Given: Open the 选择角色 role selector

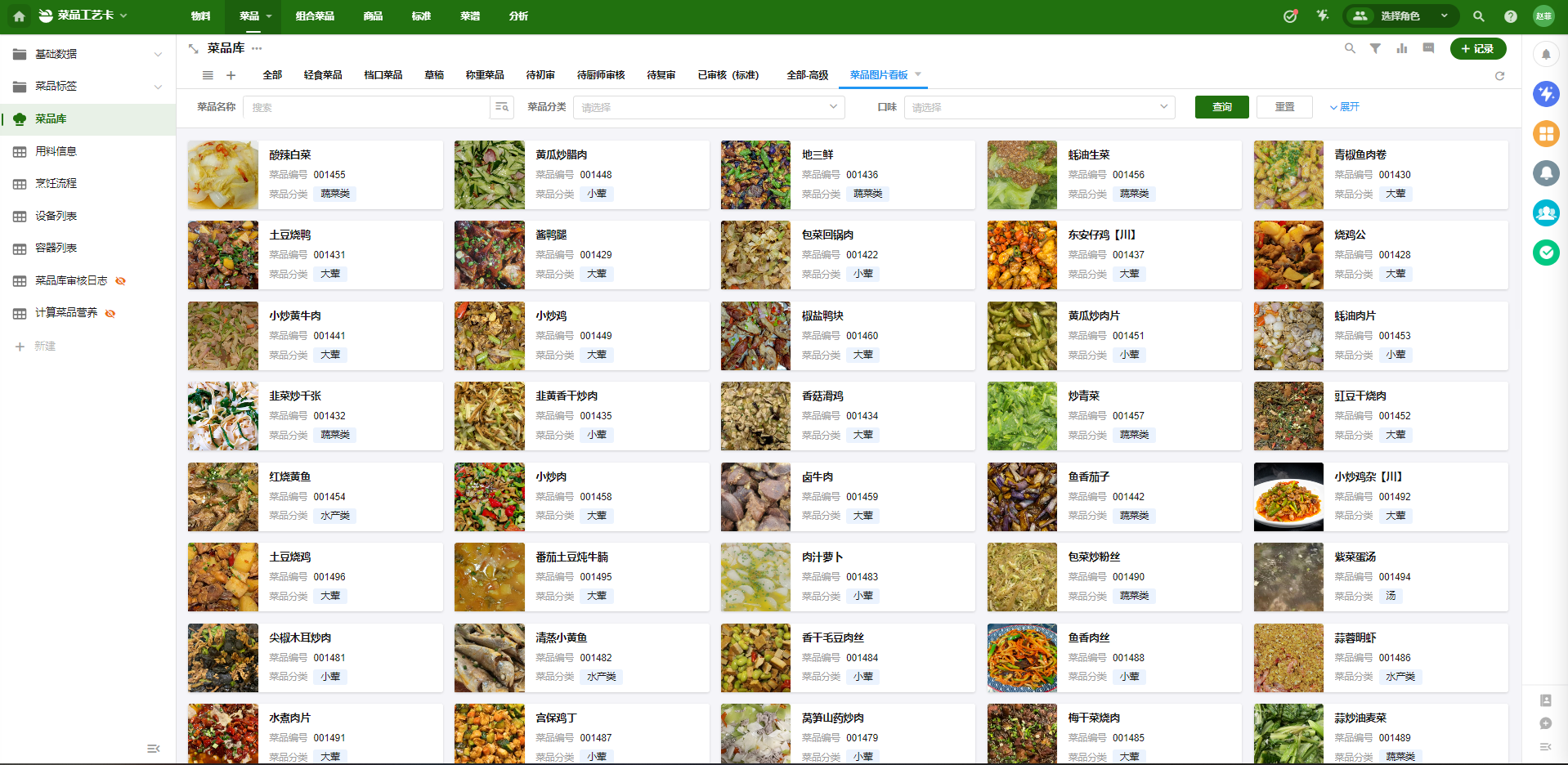Looking at the screenshot, I should point(1400,16).
